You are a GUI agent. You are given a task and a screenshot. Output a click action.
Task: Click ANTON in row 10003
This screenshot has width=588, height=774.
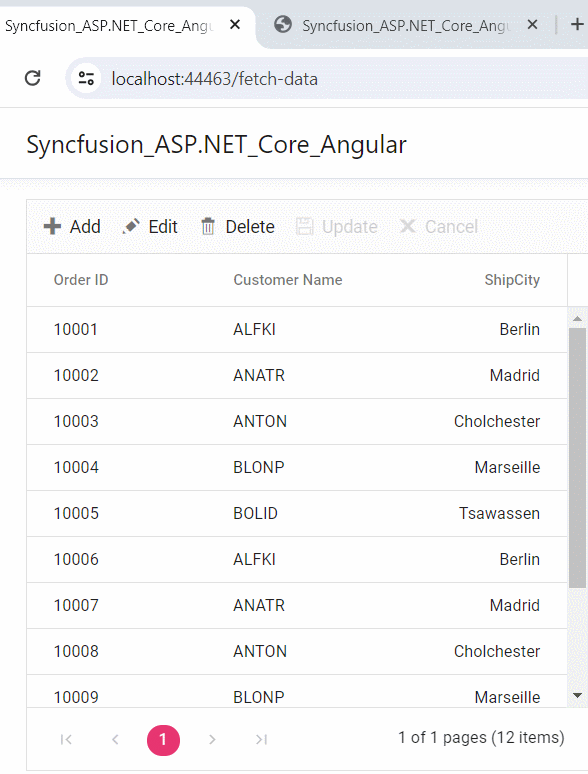(x=260, y=421)
